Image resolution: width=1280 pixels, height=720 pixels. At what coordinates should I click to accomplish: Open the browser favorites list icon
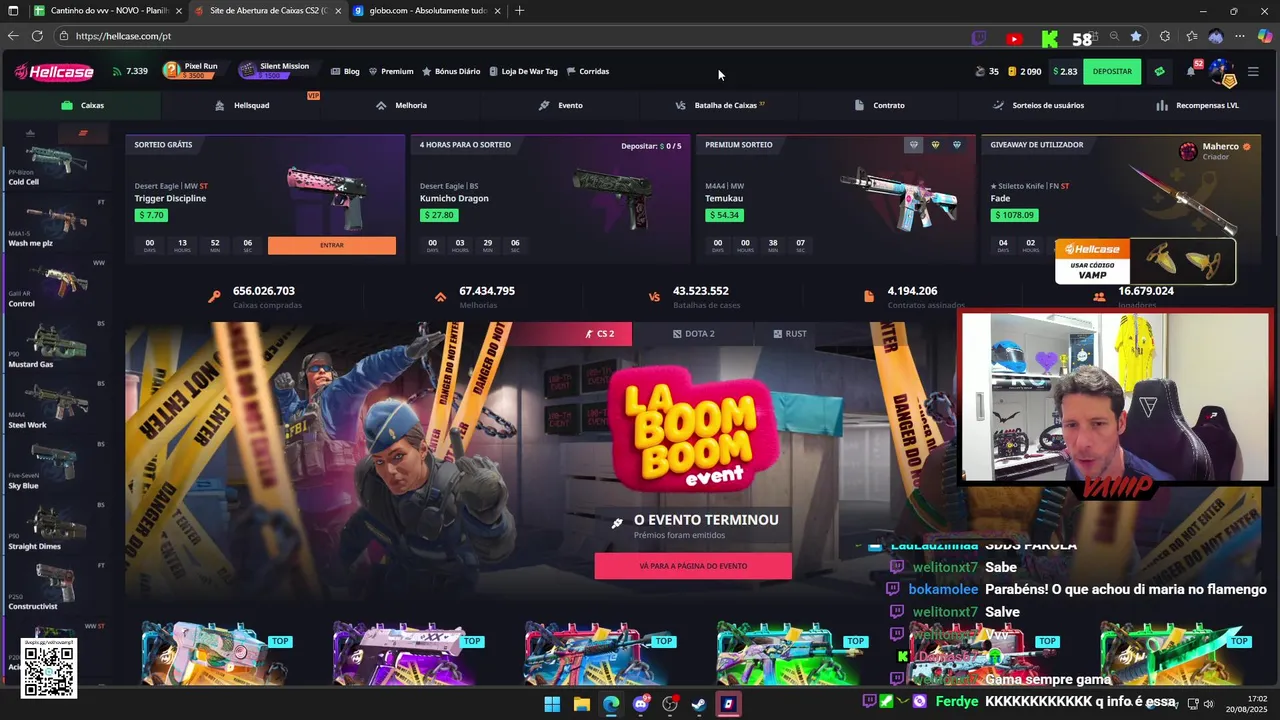[x=1191, y=36]
